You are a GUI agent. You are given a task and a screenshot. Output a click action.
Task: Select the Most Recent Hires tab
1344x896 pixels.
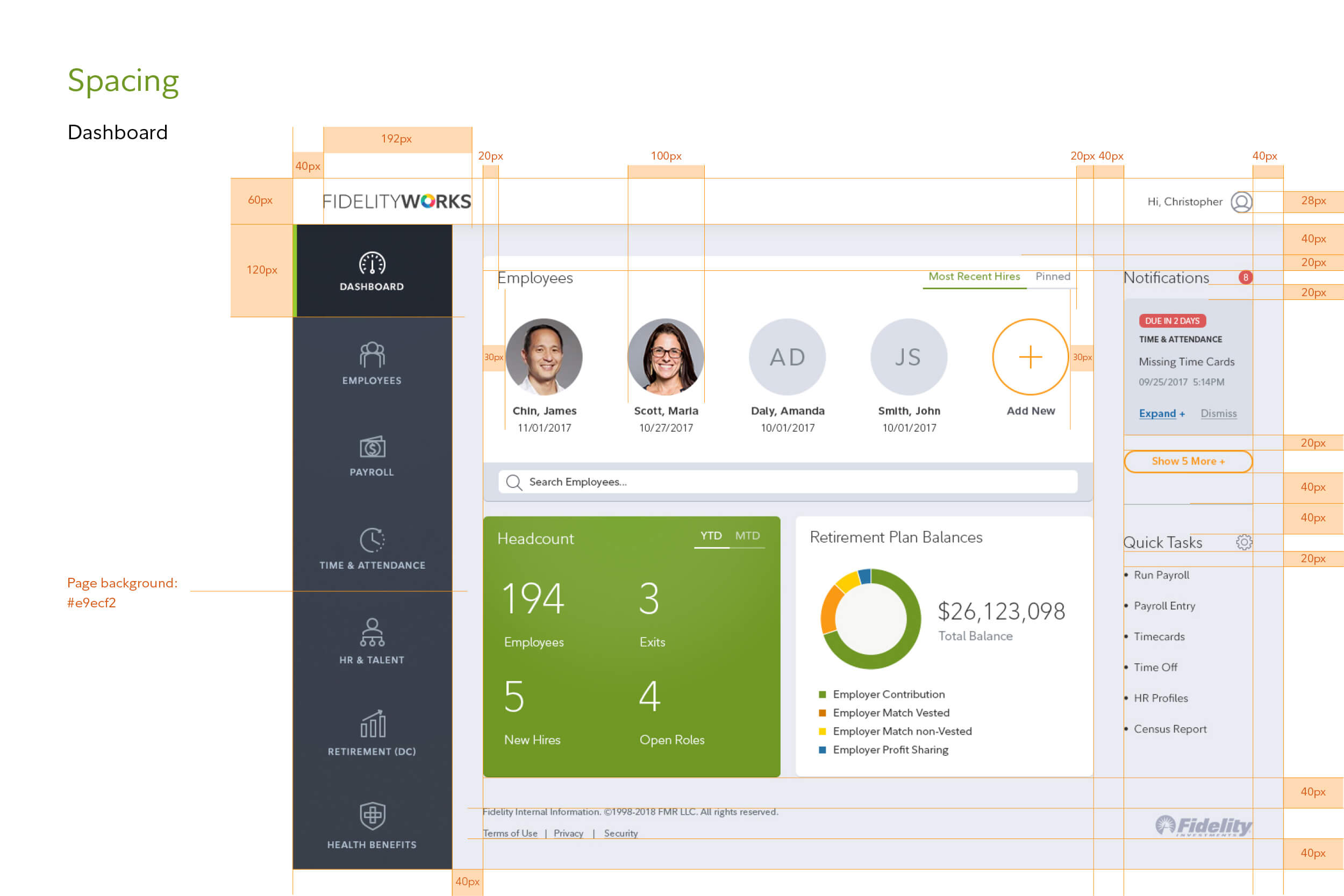(x=974, y=277)
